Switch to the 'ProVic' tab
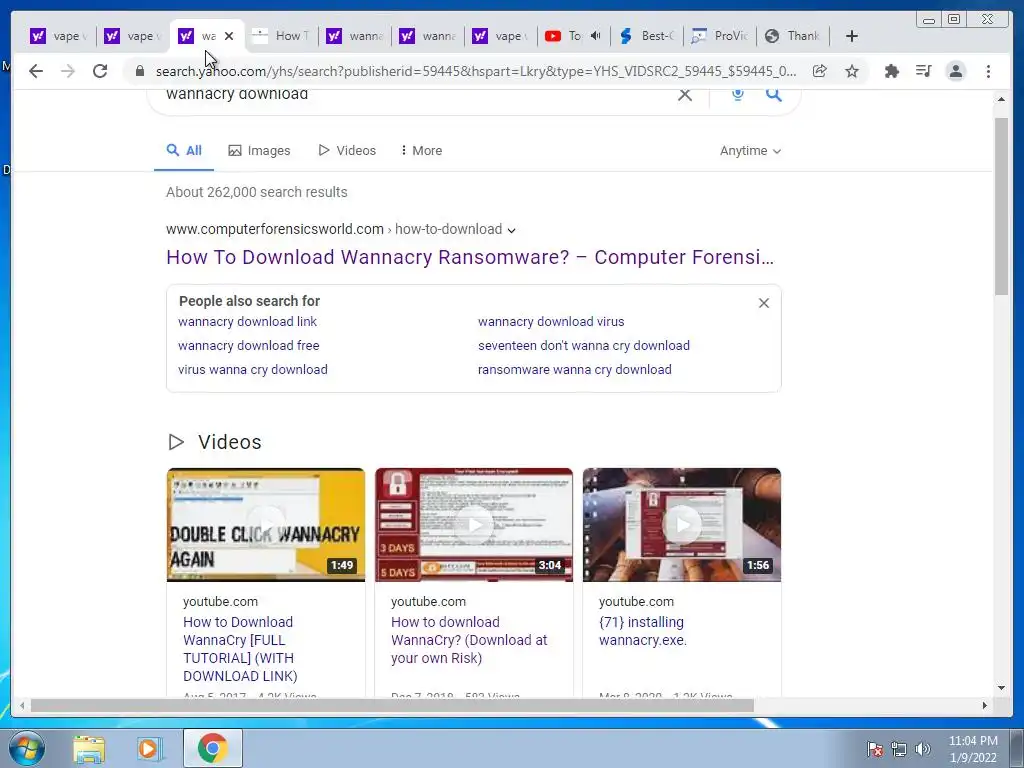Screen dimensions: 1024x768 pos(720,36)
